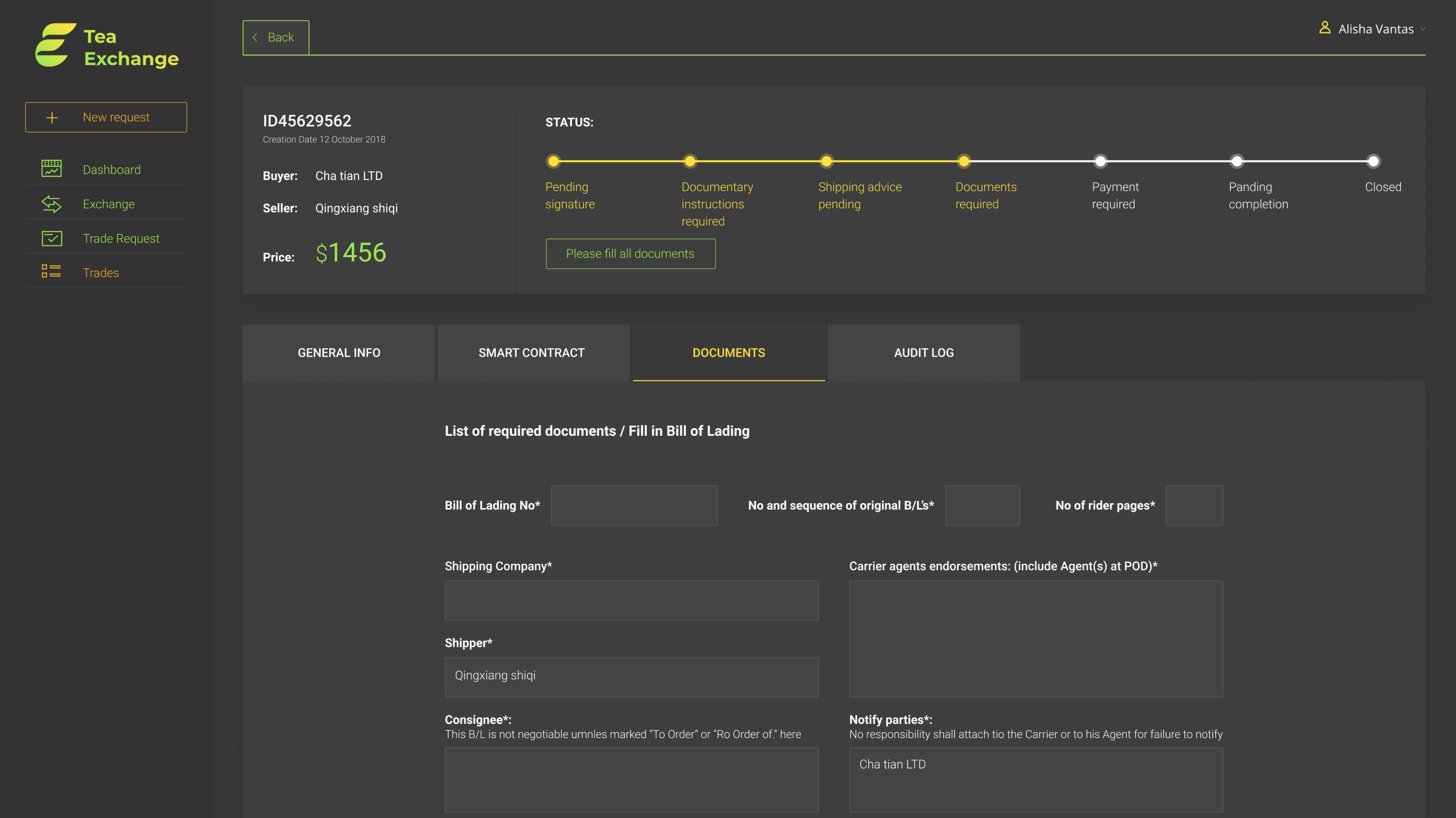Open the Smart Contract tab
1456x818 pixels.
coord(531,353)
